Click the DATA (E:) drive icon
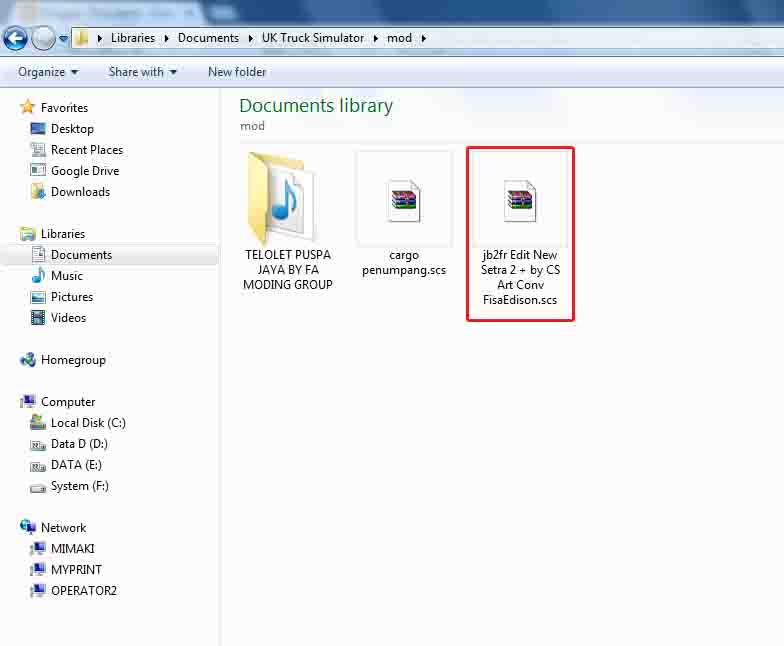 pyautogui.click(x=38, y=466)
